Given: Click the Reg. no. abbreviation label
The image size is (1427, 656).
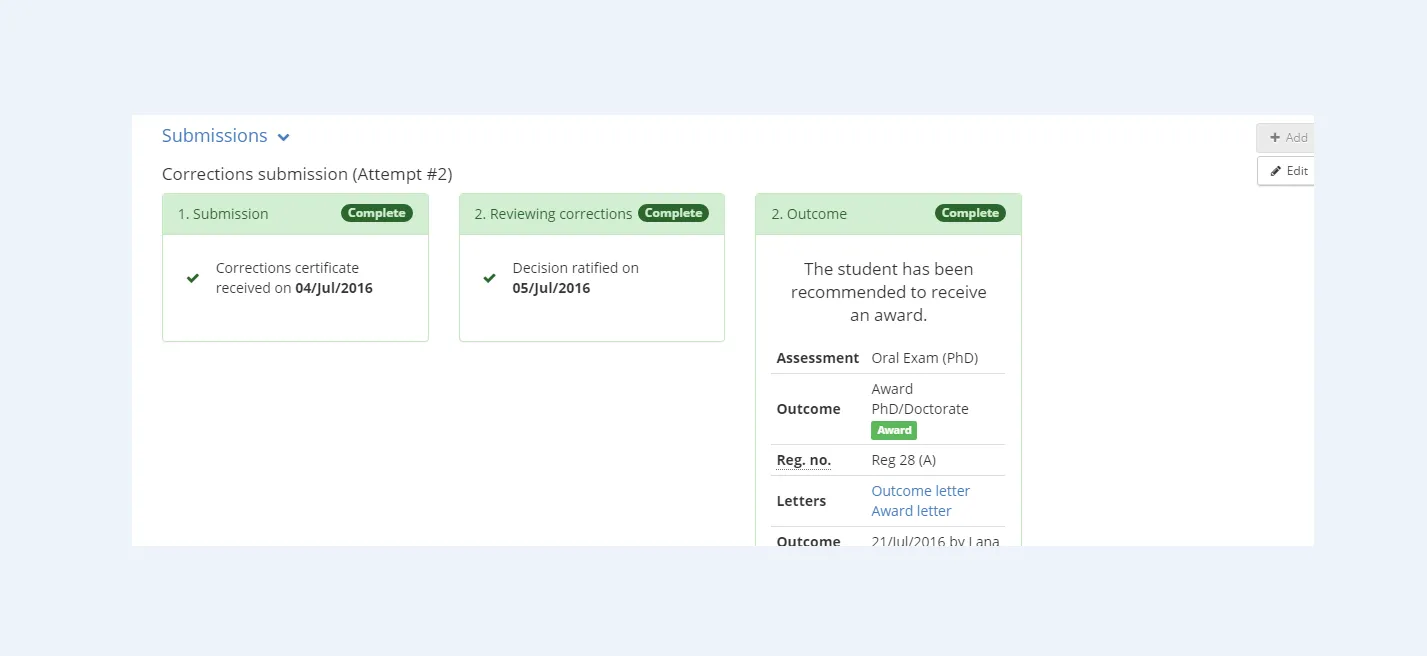Looking at the screenshot, I should [x=803, y=460].
